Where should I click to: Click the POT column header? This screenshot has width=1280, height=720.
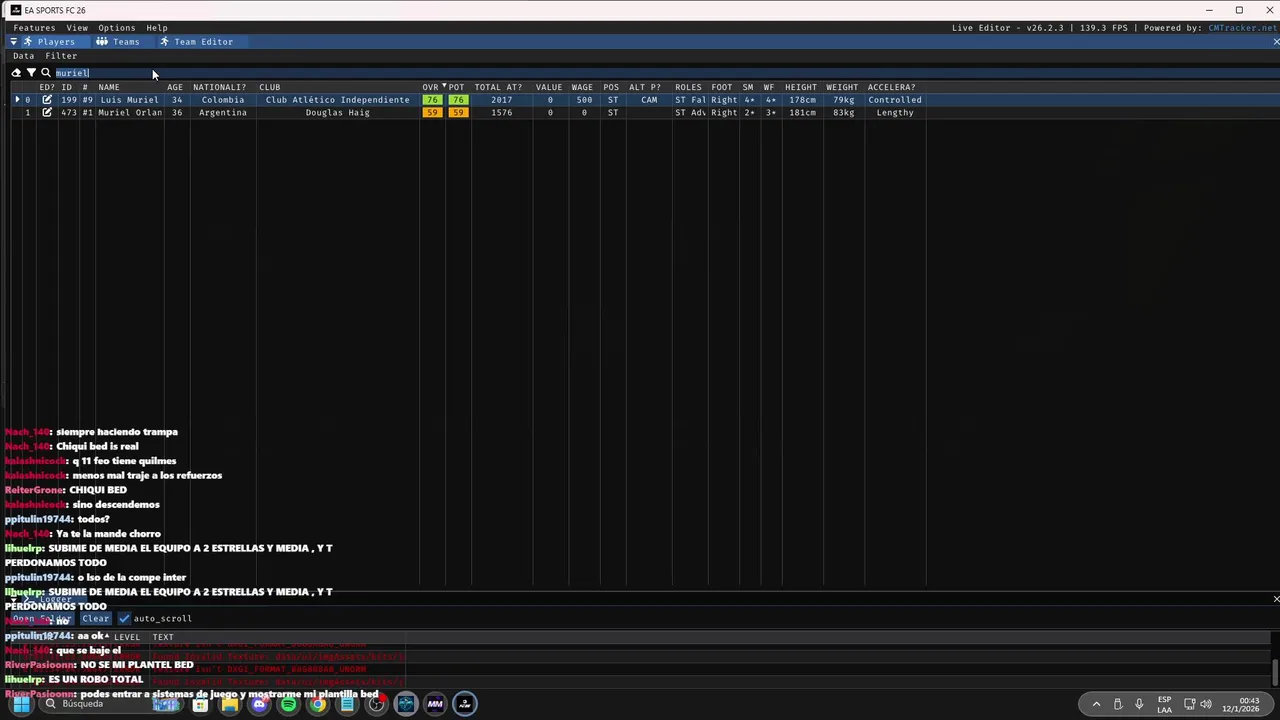pos(457,87)
